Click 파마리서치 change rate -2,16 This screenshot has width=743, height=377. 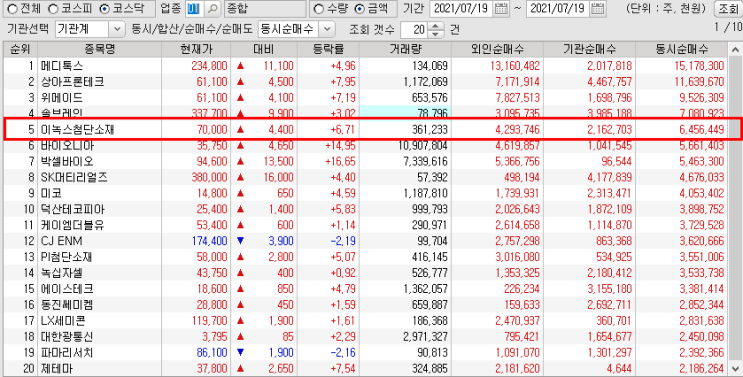(x=343, y=353)
